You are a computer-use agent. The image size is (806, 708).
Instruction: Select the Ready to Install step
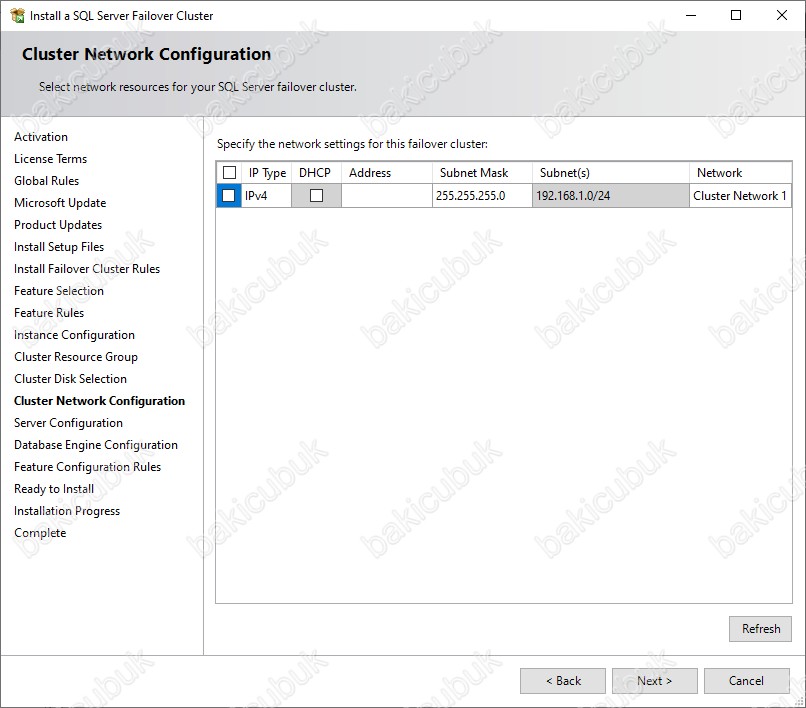coord(54,489)
